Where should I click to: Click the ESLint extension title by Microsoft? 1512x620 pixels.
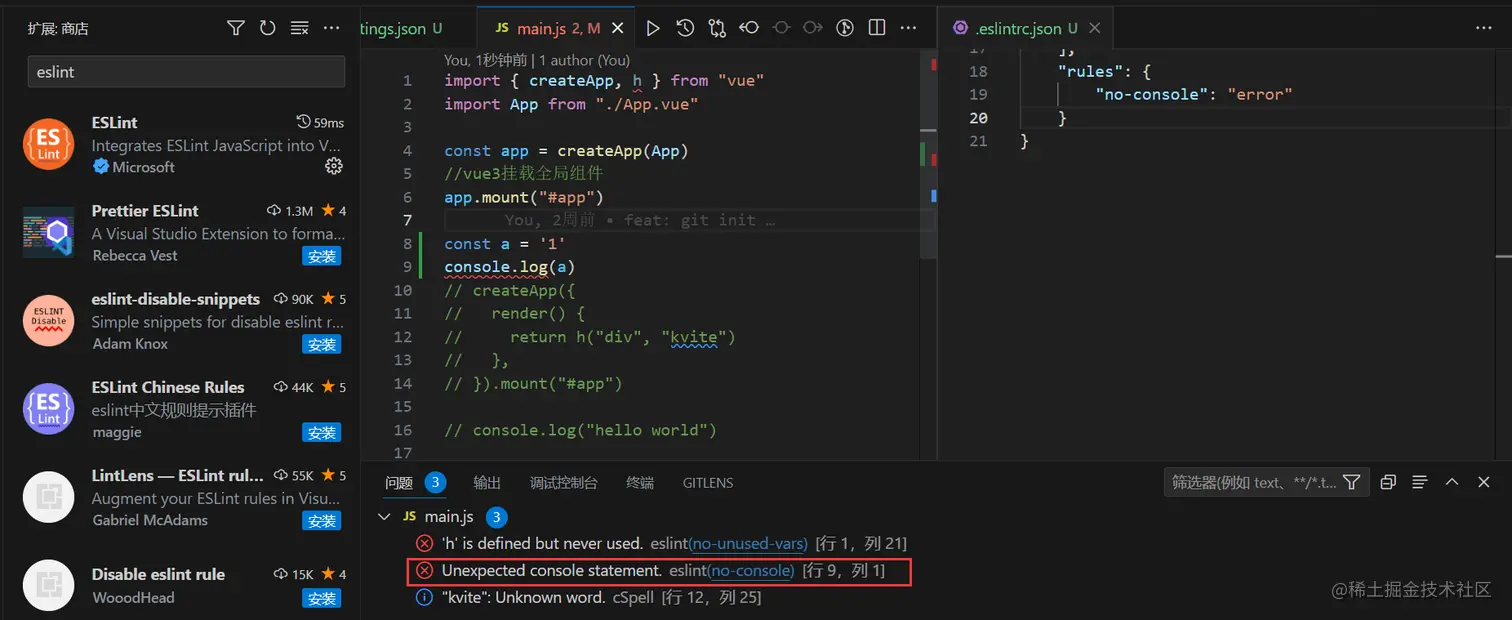[115, 122]
